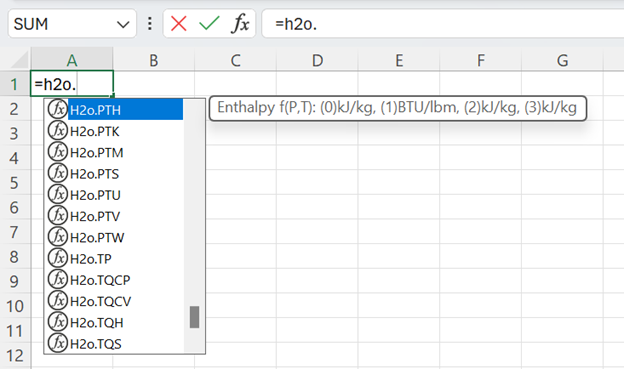Viewport: 624px width, 369px height.
Task: Select row 9 header
Action: pyautogui.click(x=15, y=281)
